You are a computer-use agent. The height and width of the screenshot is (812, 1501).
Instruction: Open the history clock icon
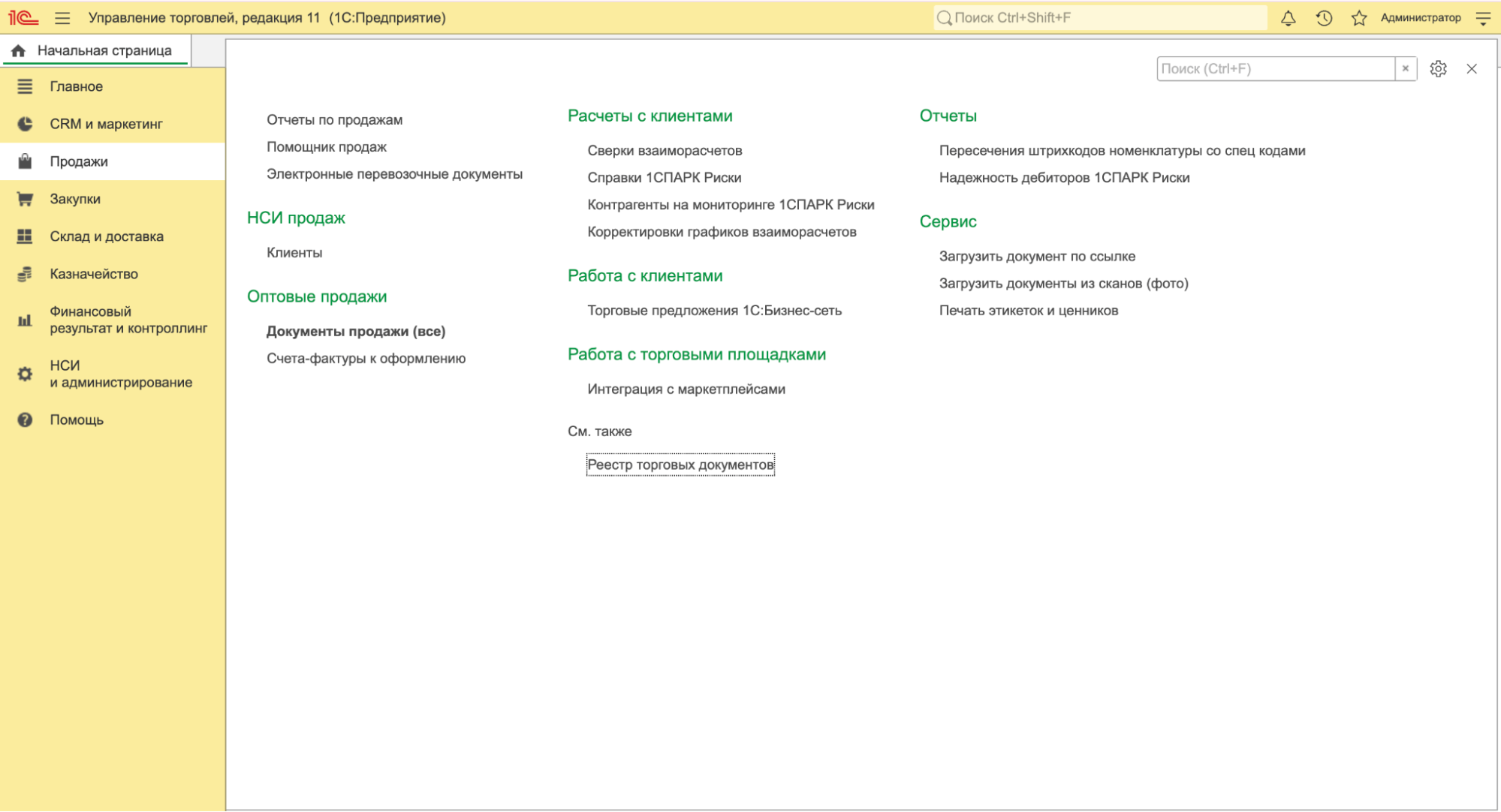pos(1324,17)
